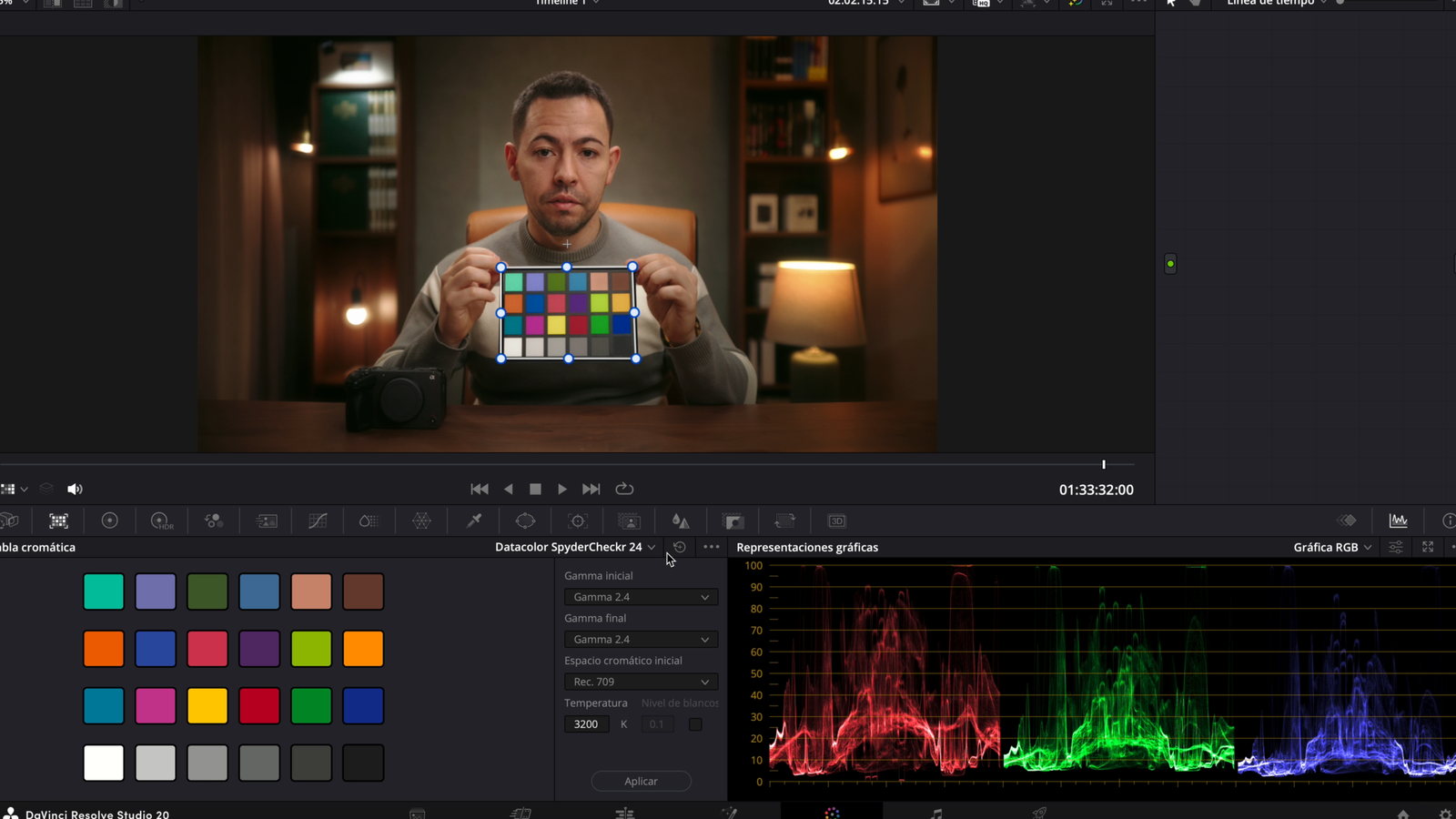This screenshot has height=819, width=1456.
Task: Open the Power Window palette
Action: (525, 521)
